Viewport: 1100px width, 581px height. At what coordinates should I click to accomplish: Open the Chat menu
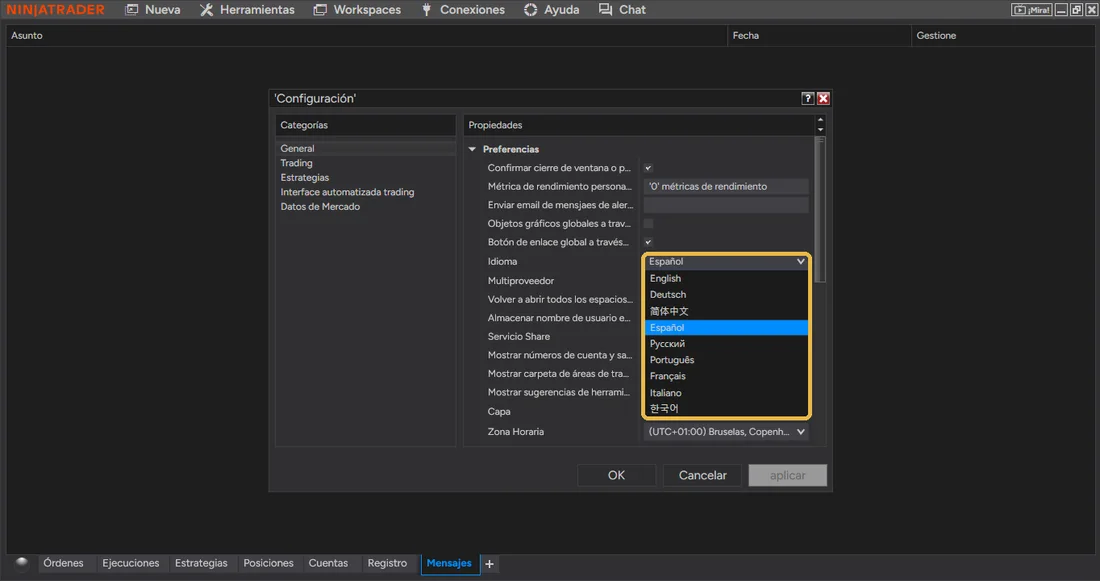coord(622,10)
